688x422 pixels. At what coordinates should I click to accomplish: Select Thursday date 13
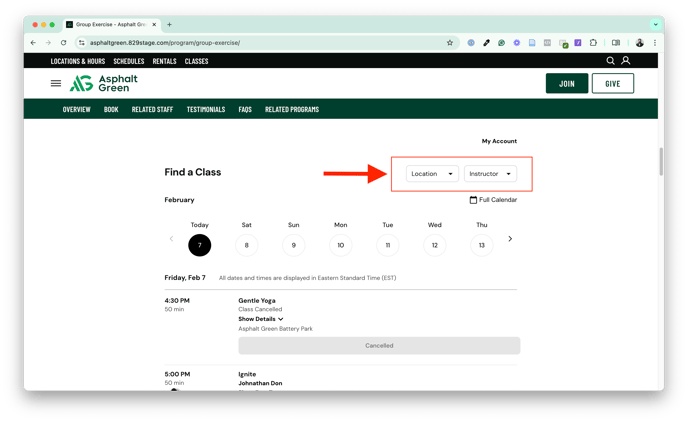click(481, 245)
